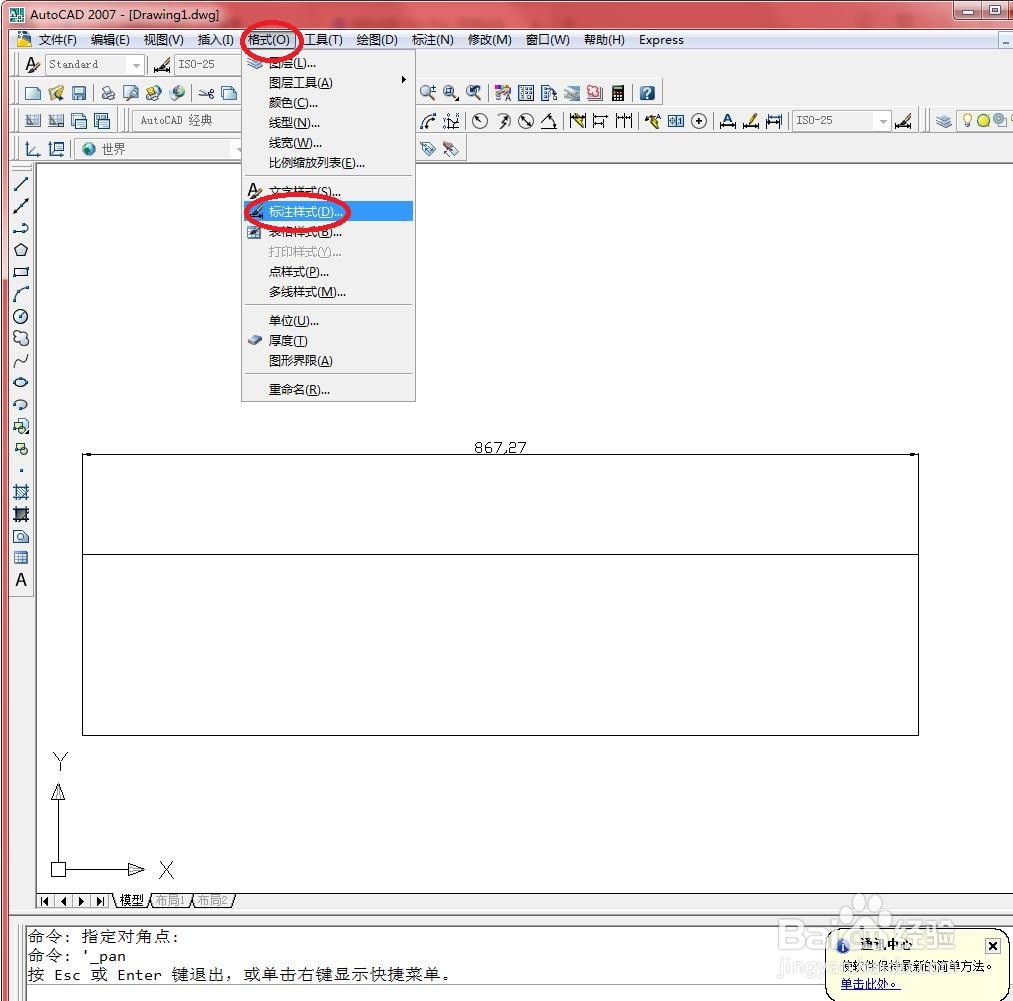The width and height of the screenshot is (1013, 1001).
Task: Click the Layer Properties Manager icon
Action: click(x=943, y=121)
